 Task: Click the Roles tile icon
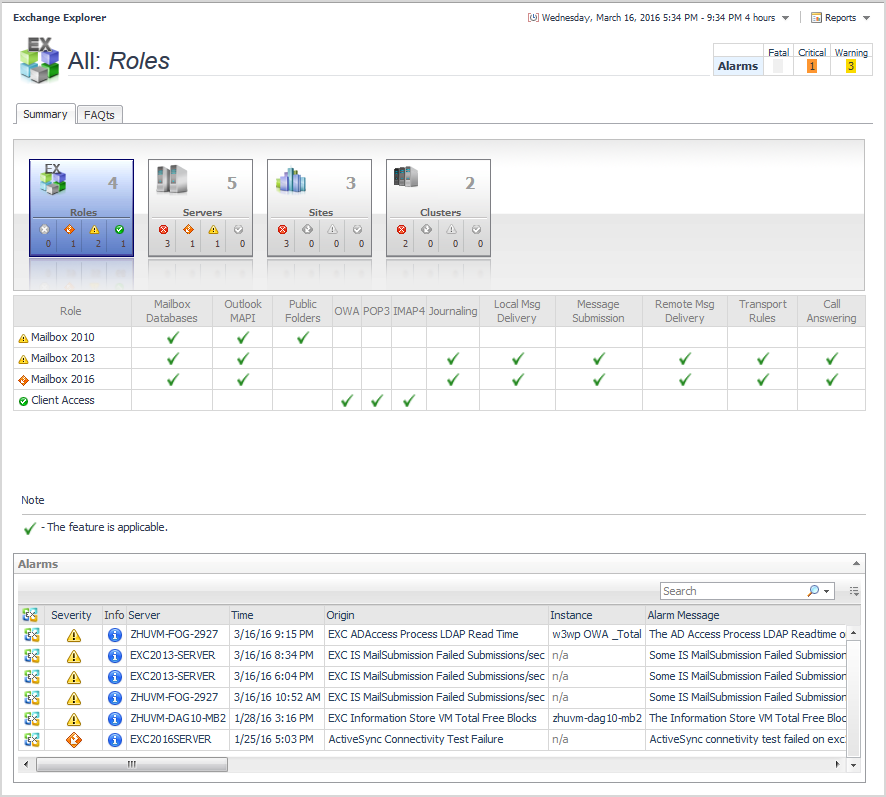point(53,180)
